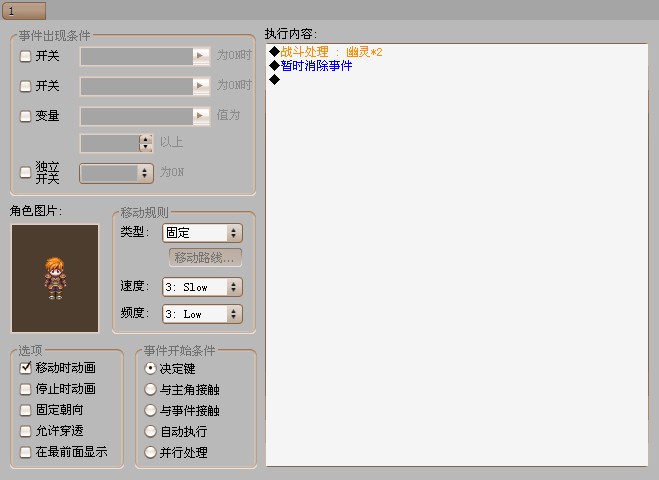Check the 固定朝向 option

click(x=26, y=410)
